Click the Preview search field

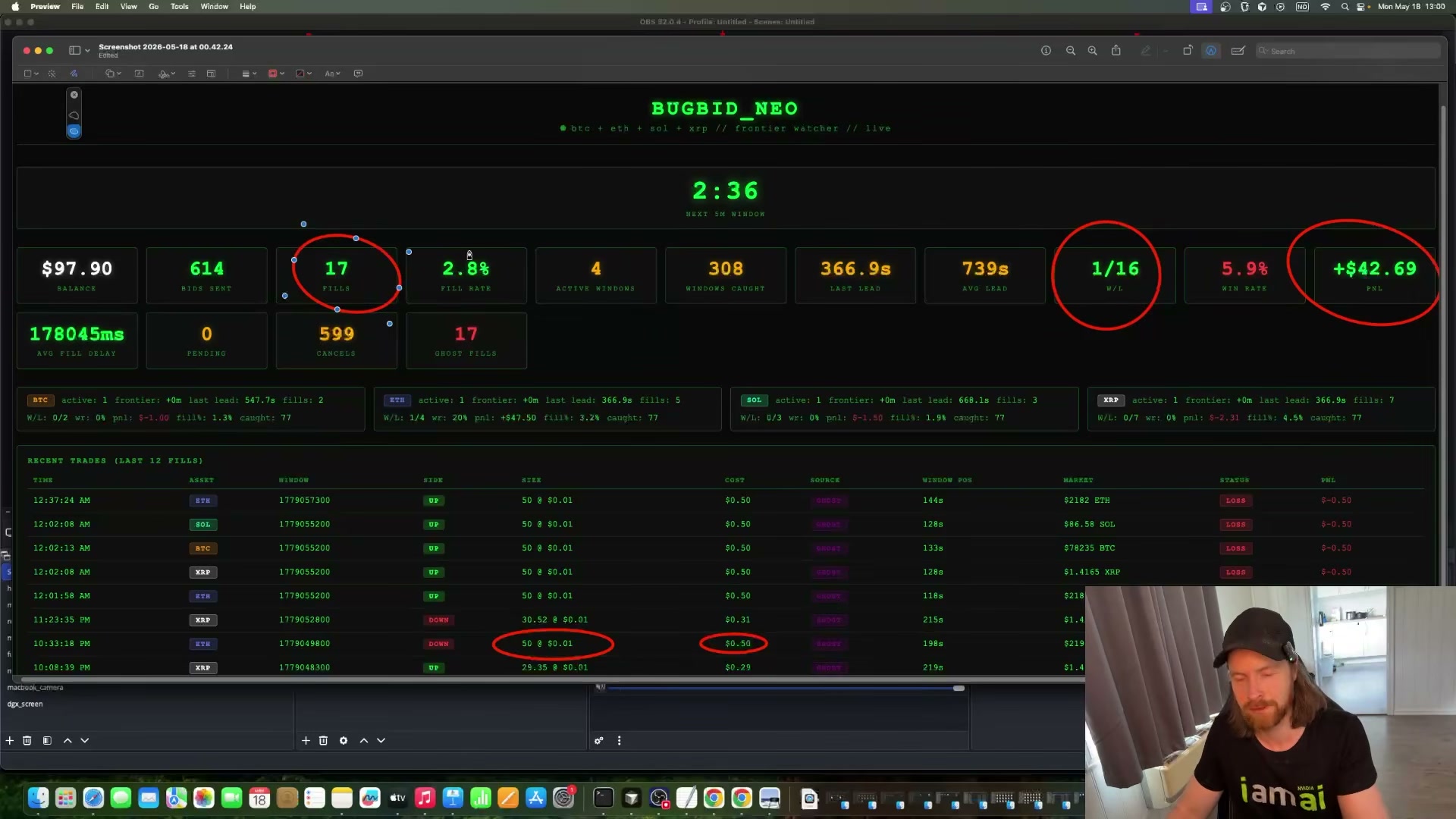[x=1348, y=51]
